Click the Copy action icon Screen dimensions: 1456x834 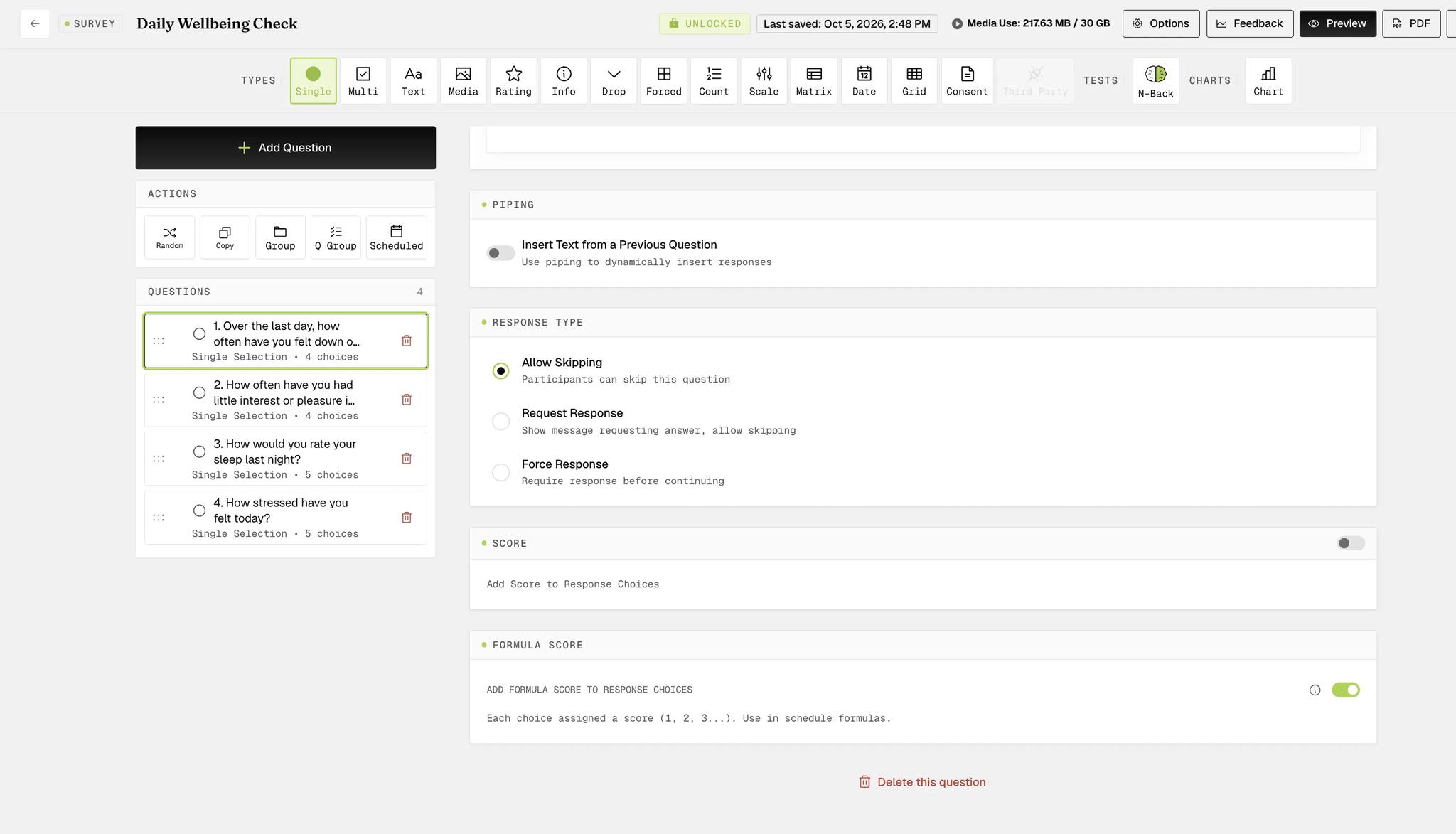[225, 237]
